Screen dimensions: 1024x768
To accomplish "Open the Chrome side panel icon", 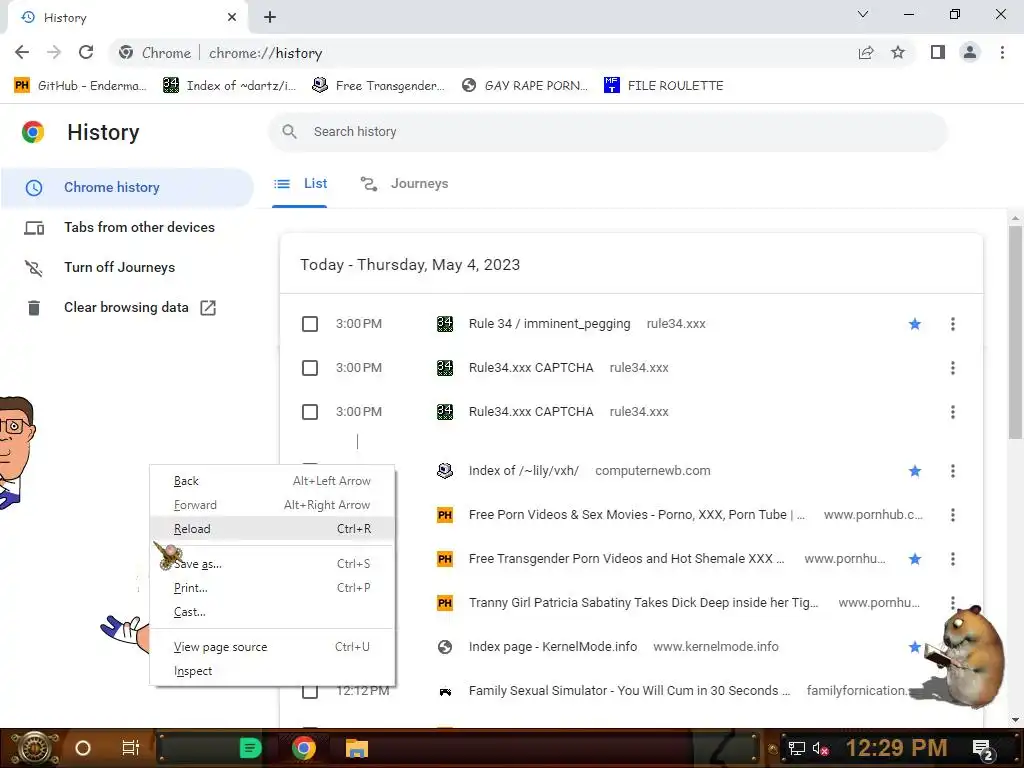I will 938,52.
